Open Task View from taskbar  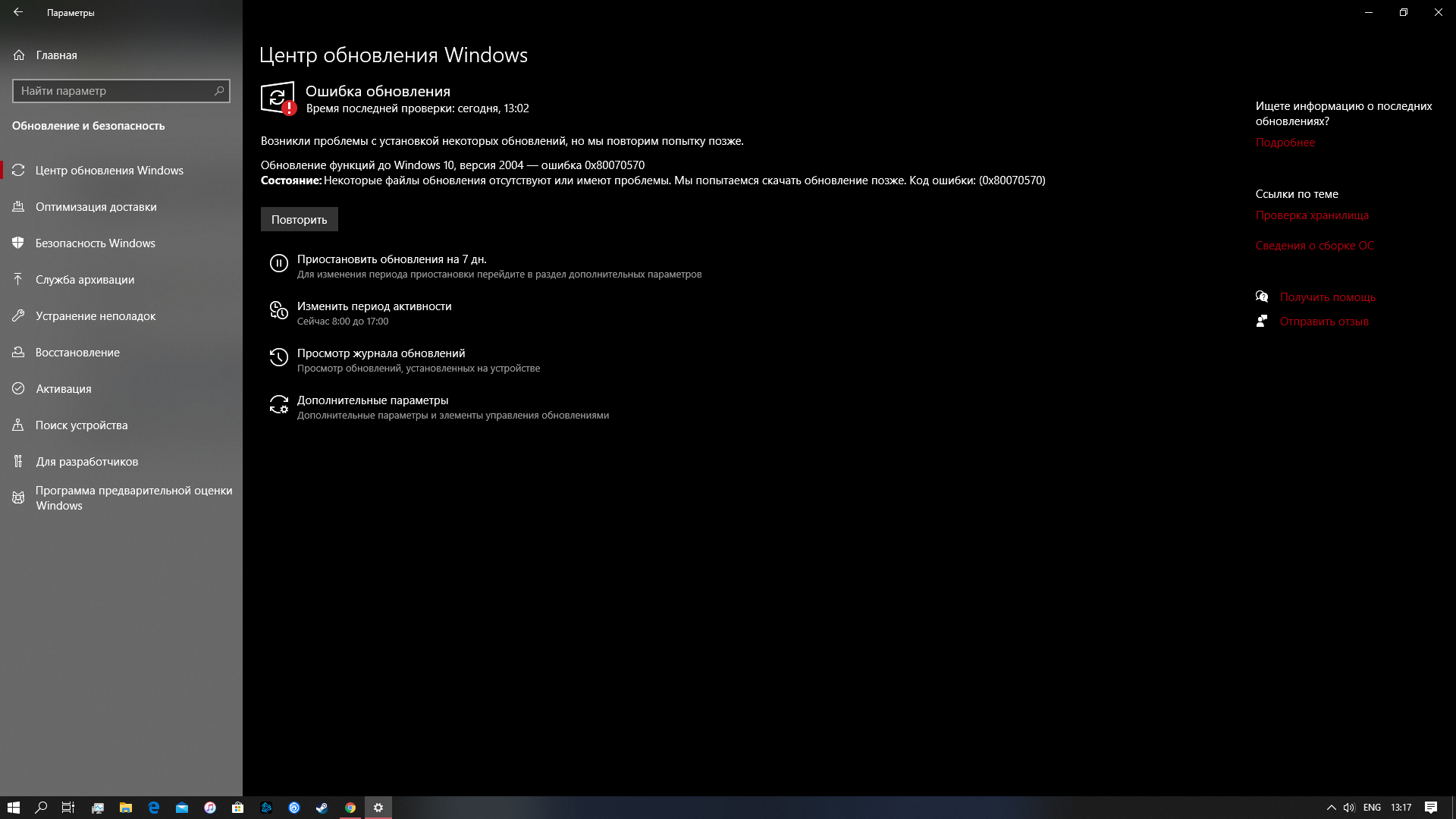point(68,808)
